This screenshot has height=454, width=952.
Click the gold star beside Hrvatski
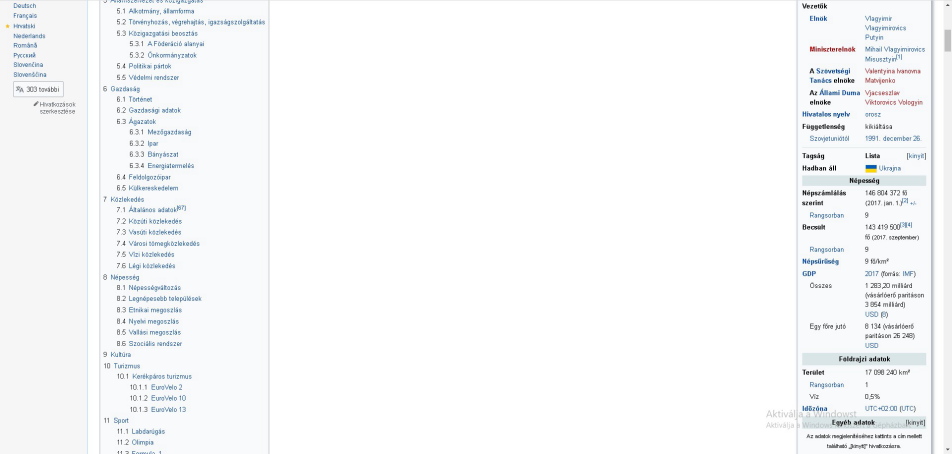[8, 26]
